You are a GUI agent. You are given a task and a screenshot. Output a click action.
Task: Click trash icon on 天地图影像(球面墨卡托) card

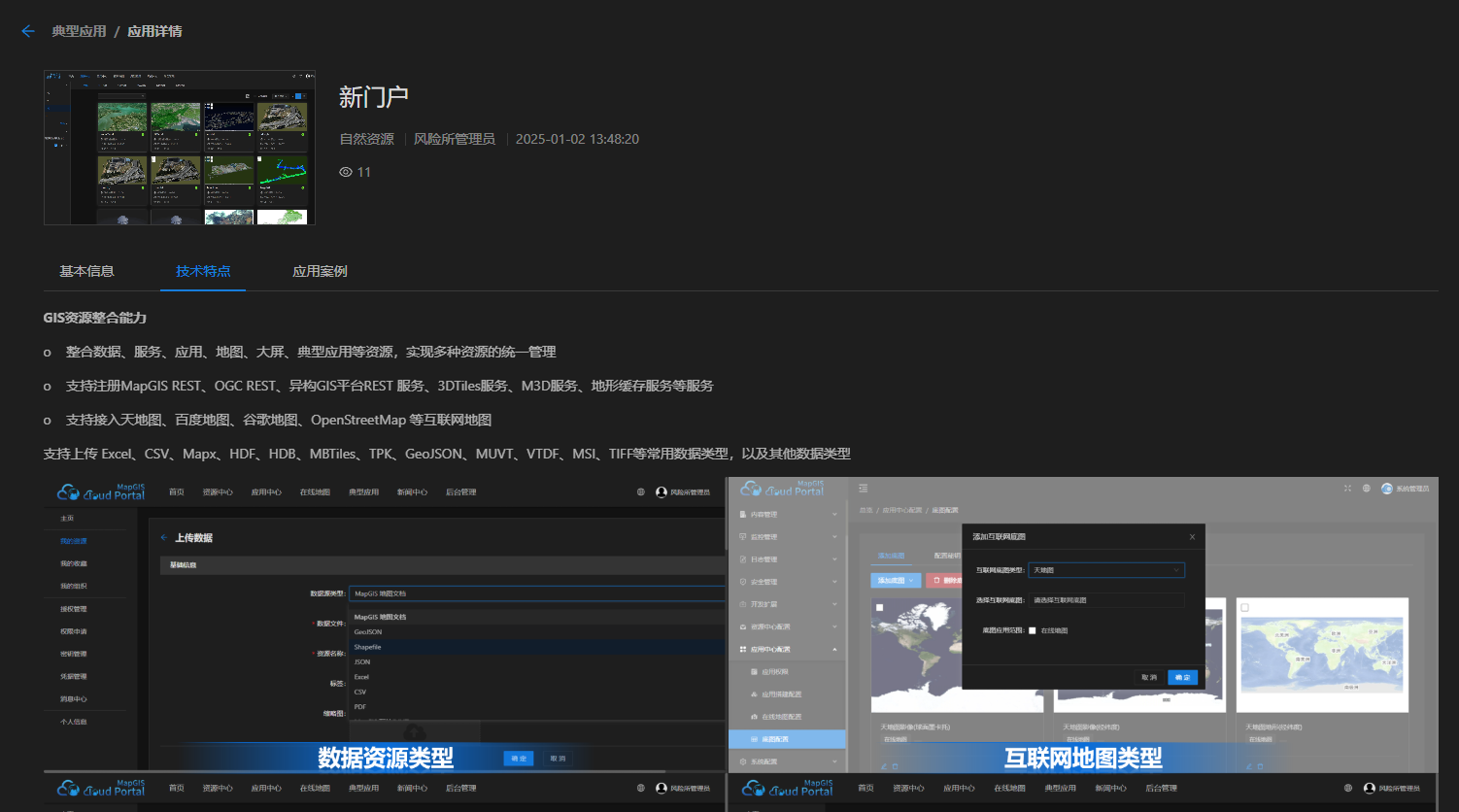(896, 766)
